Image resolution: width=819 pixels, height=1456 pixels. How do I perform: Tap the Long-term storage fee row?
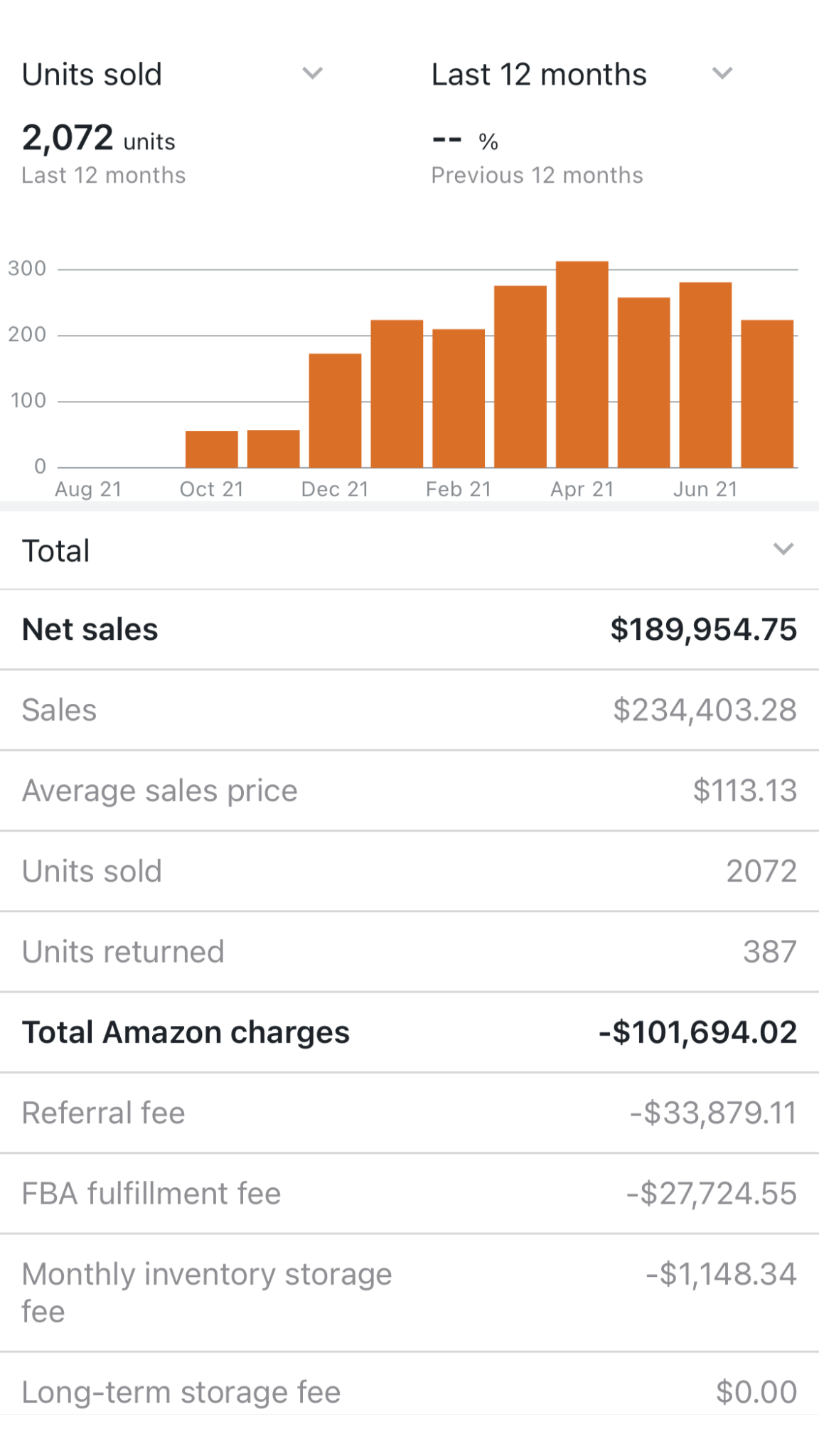(409, 1392)
